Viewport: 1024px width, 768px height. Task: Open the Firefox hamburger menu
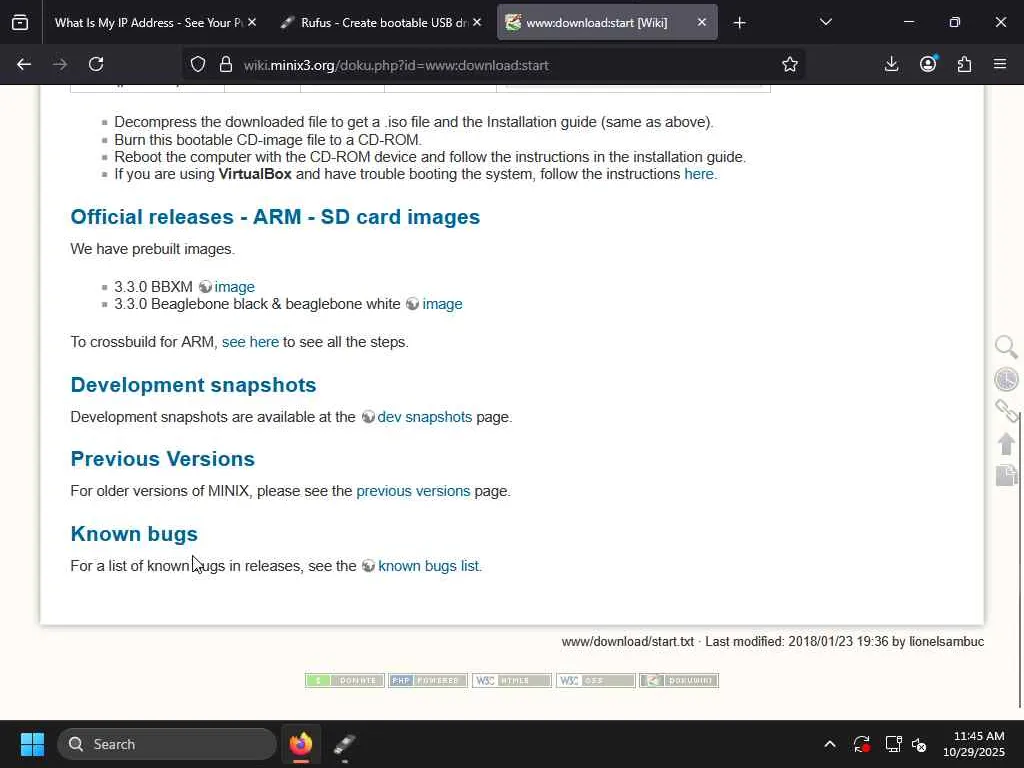pyautogui.click(x=1000, y=64)
